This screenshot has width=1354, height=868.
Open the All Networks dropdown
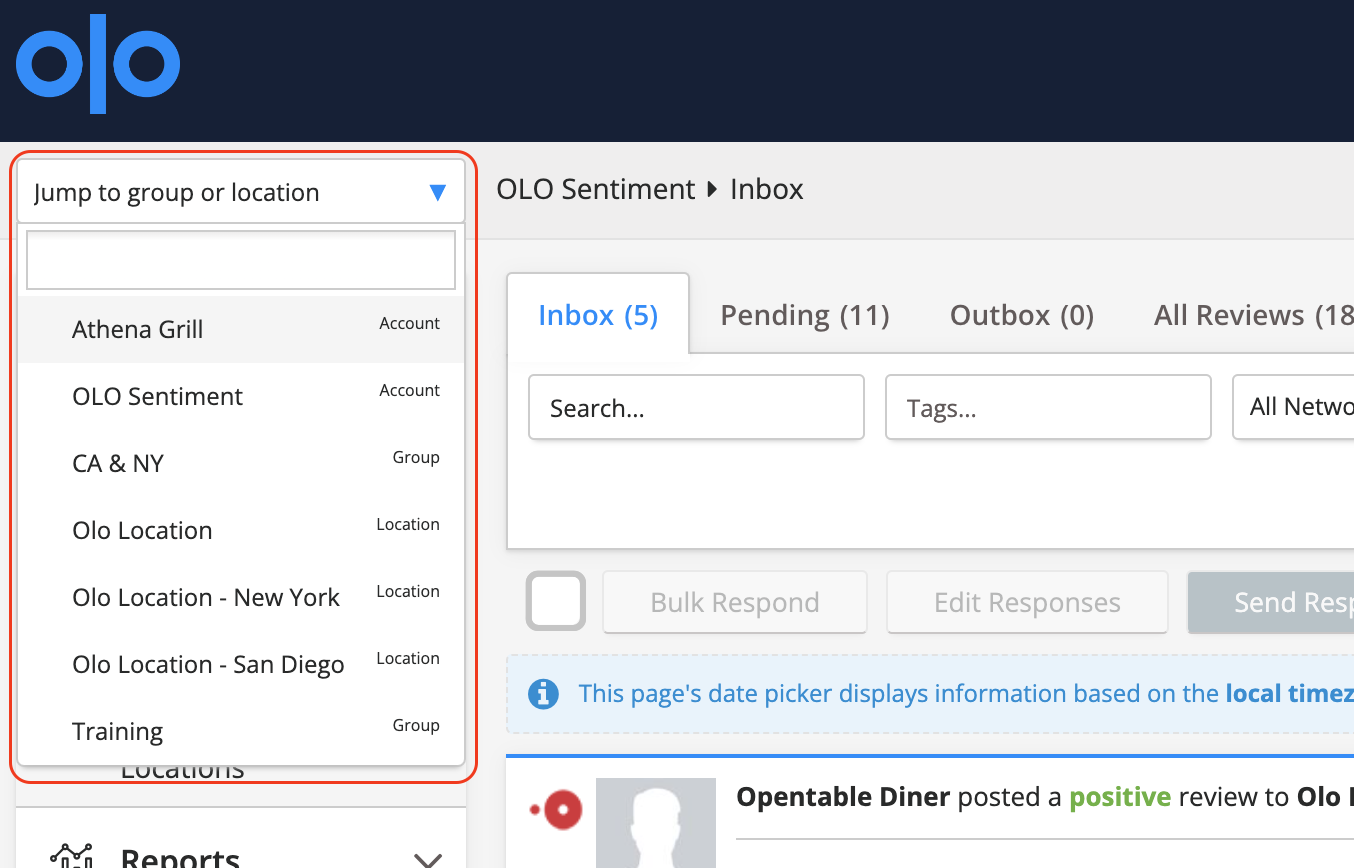(1294, 407)
